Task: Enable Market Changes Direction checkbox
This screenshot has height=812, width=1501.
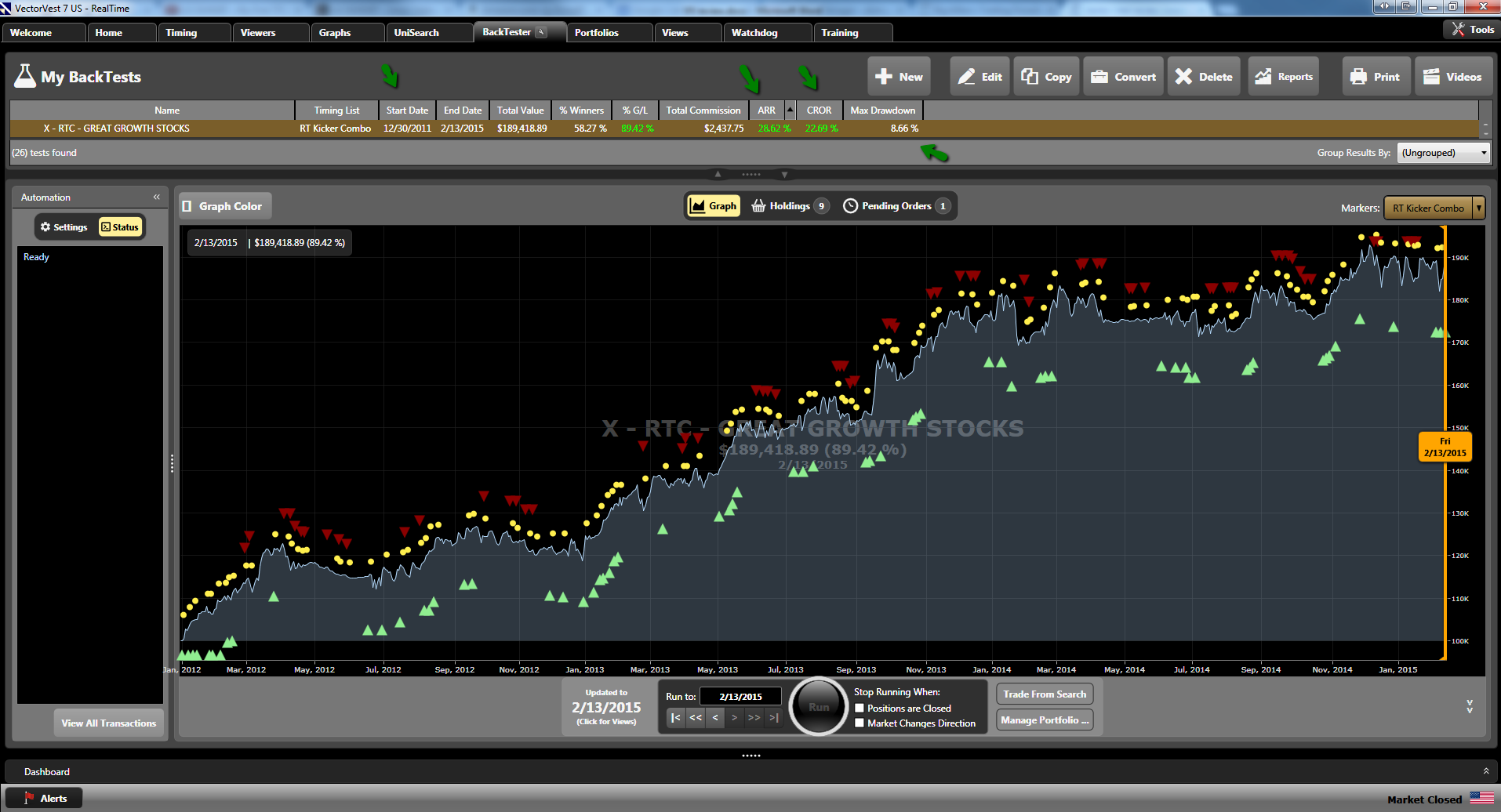Action: pos(860,723)
